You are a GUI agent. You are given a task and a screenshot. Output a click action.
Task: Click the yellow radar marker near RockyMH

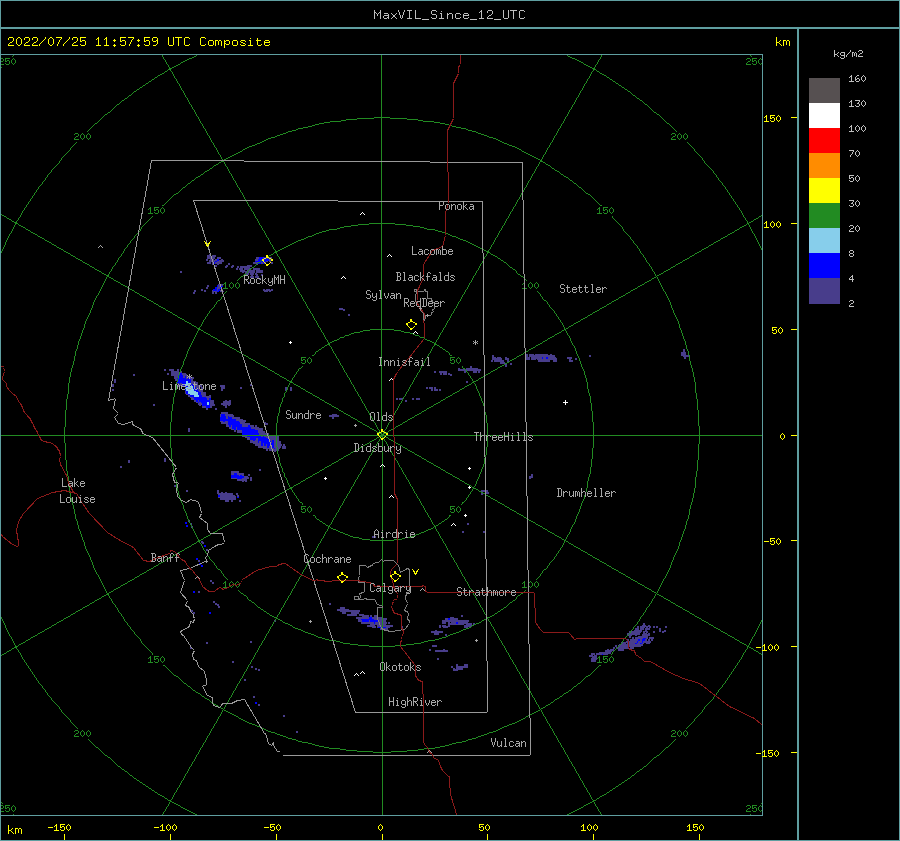click(x=267, y=261)
